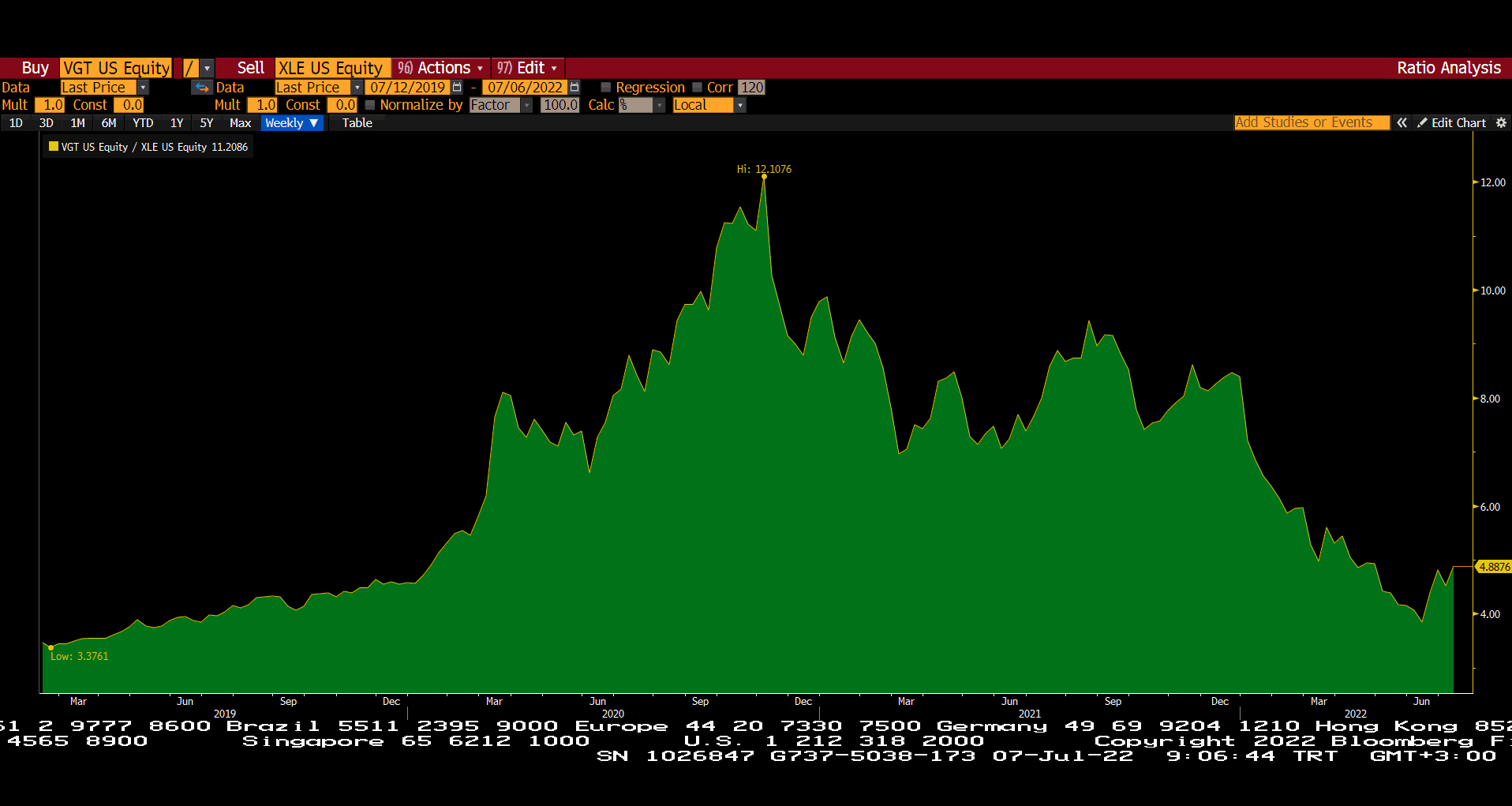Click the 12.00 y-axis label
Image resolution: width=1512 pixels, height=806 pixels.
click(x=1493, y=182)
